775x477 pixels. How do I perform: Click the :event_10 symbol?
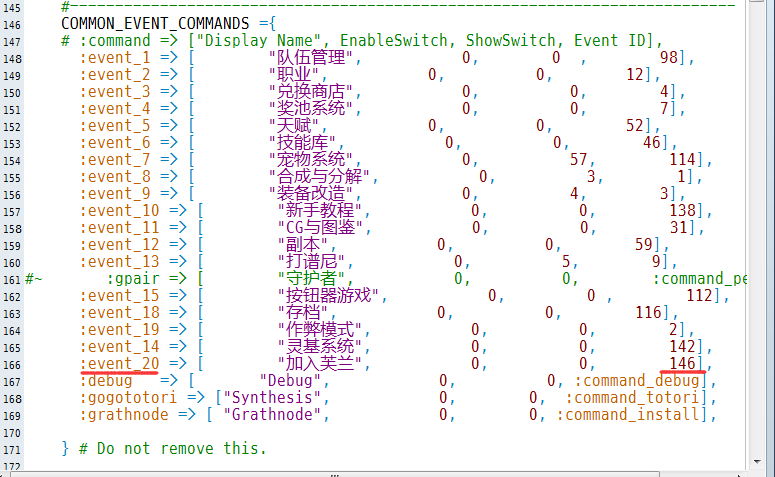pyautogui.click(x=119, y=211)
